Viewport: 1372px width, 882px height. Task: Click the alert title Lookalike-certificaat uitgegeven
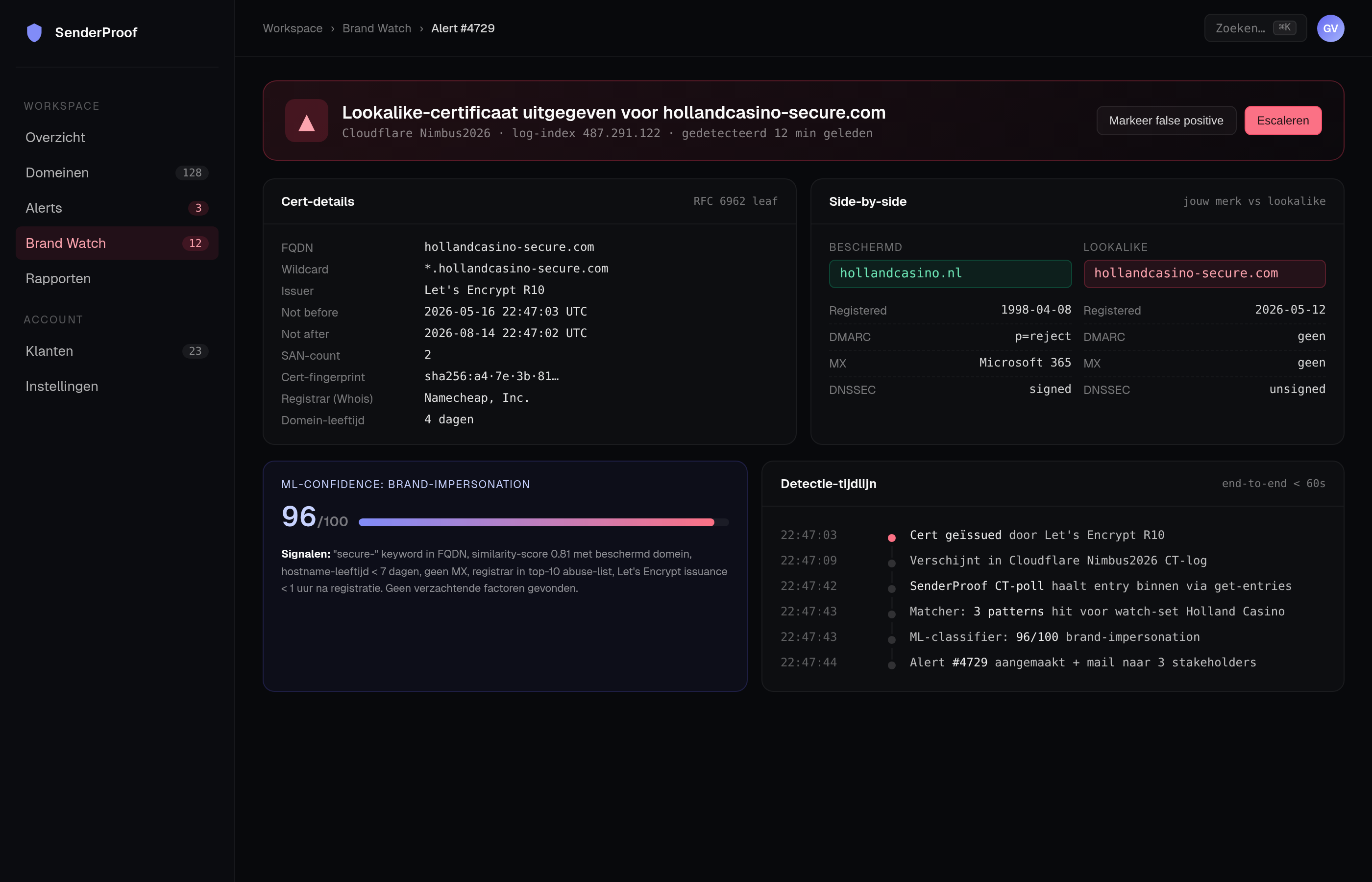[x=613, y=112]
